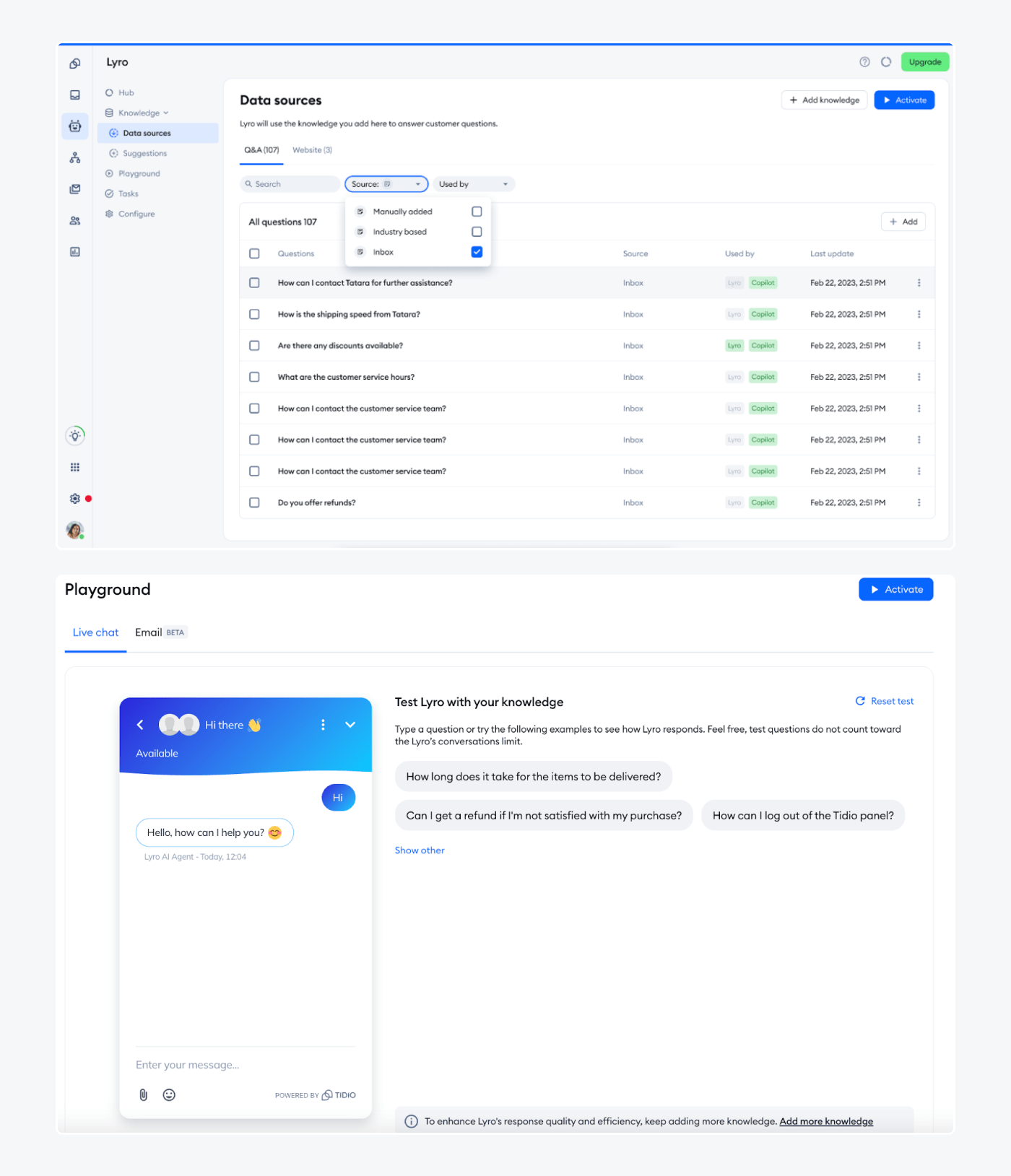Screen dimensions: 1011x1176
Task: Open row menu for 'Do you offer refunds?'
Action: (919, 502)
